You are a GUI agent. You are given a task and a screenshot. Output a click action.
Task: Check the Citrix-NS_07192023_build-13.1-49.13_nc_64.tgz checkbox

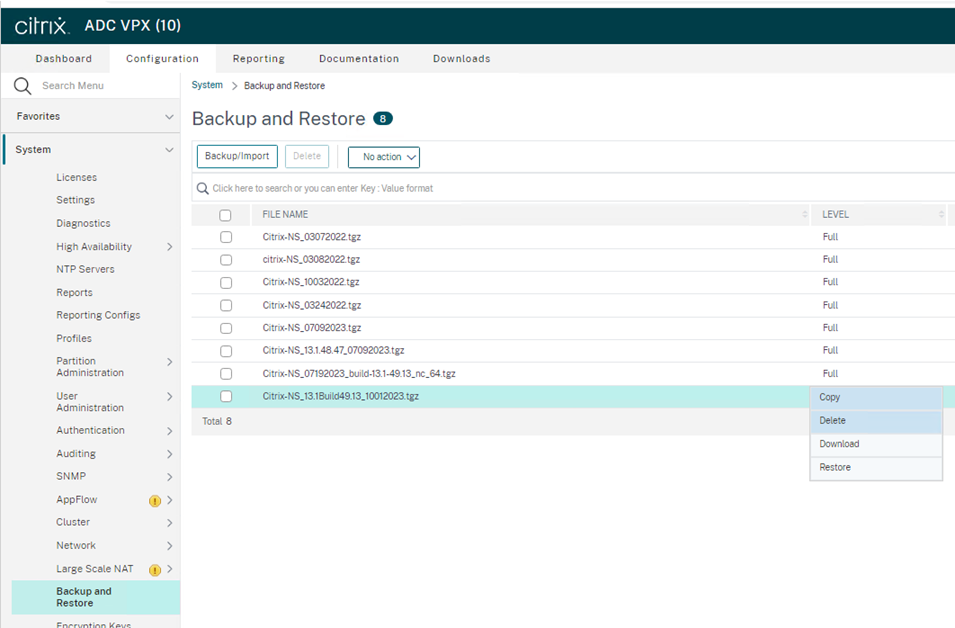tap(226, 373)
